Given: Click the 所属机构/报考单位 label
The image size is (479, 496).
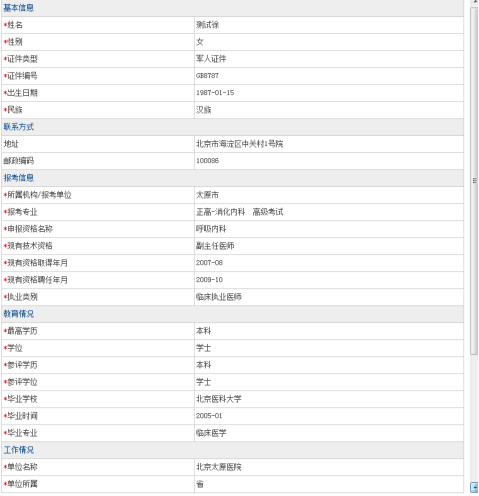Looking at the screenshot, I should 39,195.
